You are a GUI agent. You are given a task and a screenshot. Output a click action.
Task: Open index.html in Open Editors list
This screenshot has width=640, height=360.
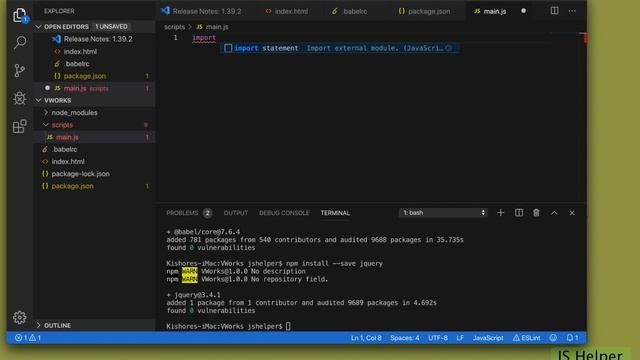pyautogui.click(x=95, y=51)
